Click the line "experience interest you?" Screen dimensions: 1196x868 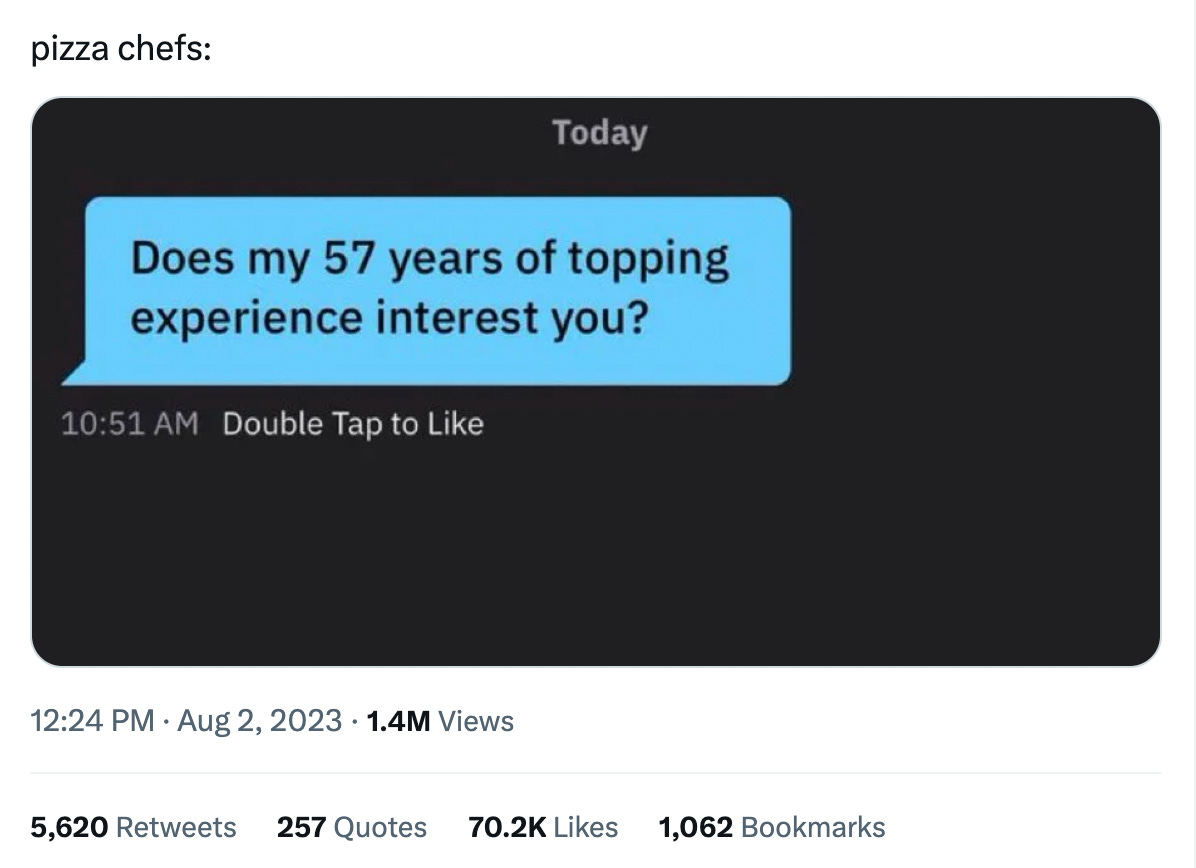(389, 317)
